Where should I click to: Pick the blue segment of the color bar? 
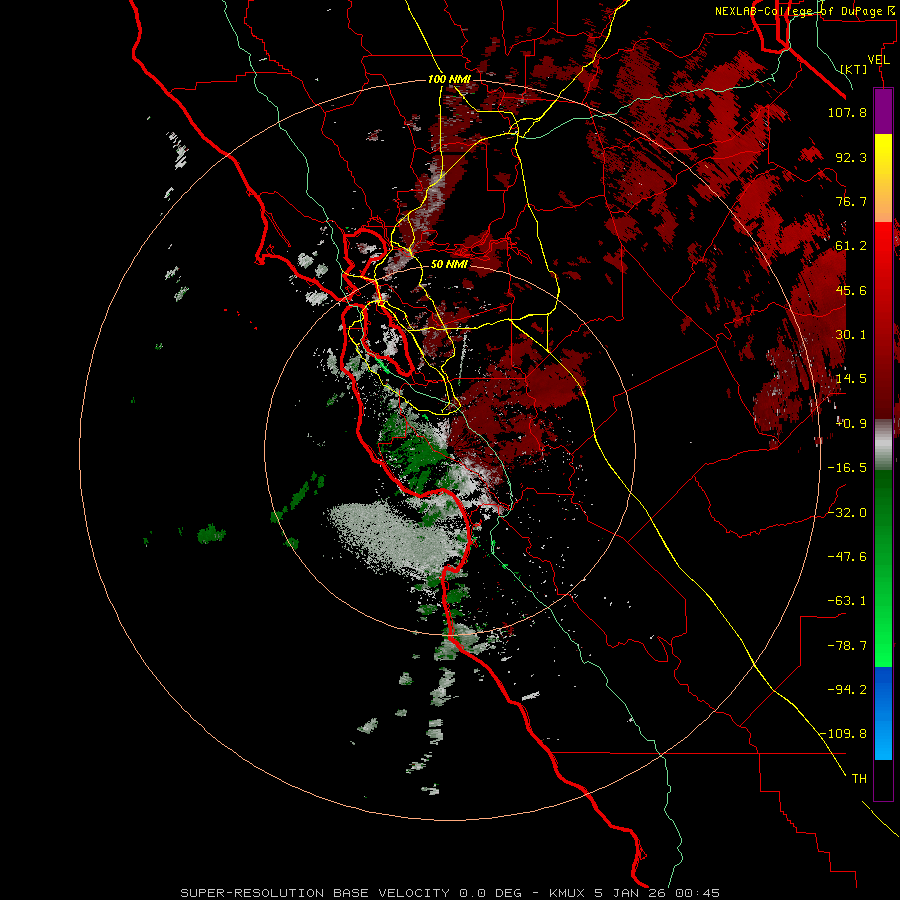pos(883,713)
